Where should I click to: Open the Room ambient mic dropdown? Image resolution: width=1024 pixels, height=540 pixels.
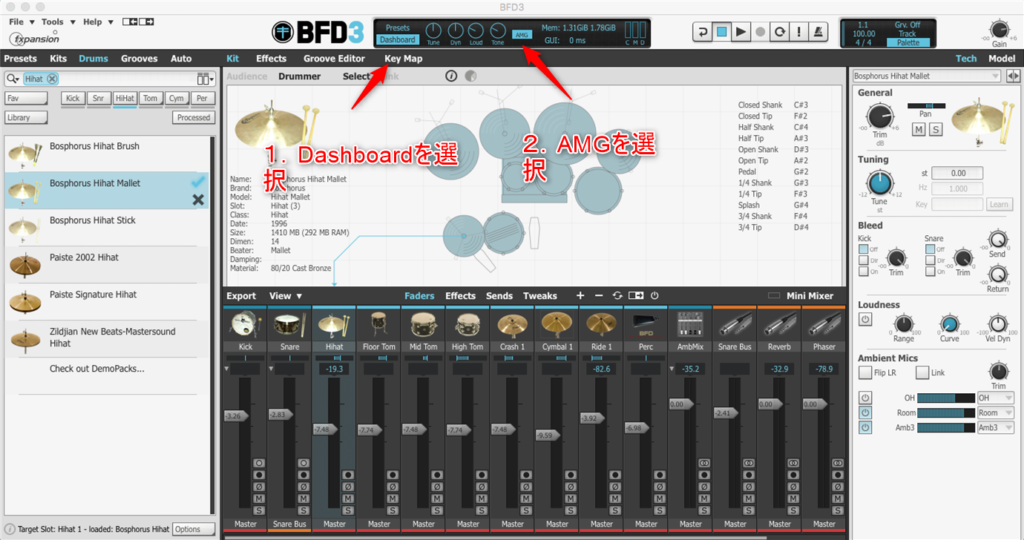(995, 412)
